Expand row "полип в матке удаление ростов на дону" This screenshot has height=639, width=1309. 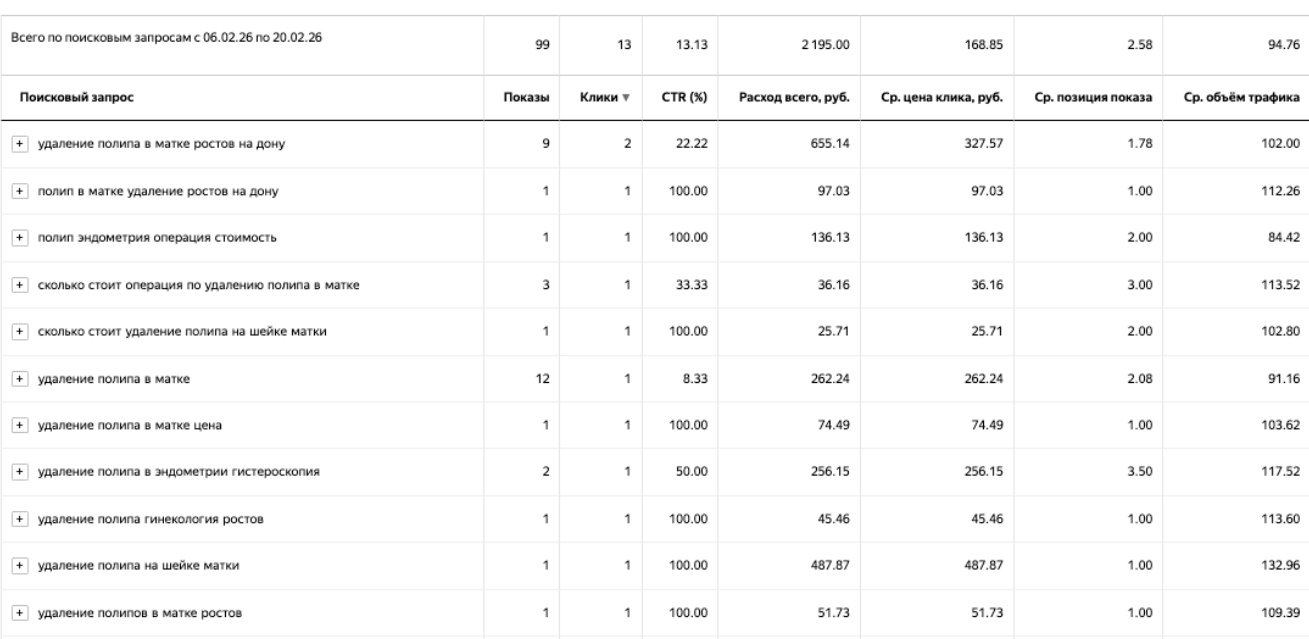point(19,191)
